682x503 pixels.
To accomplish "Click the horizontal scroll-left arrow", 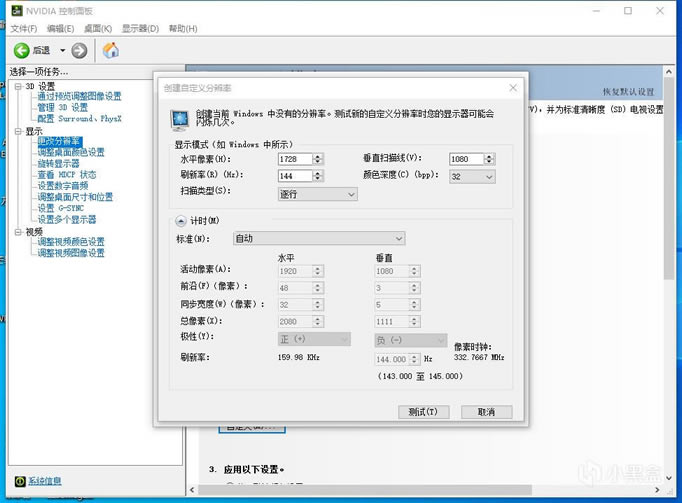I will (x=193, y=490).
